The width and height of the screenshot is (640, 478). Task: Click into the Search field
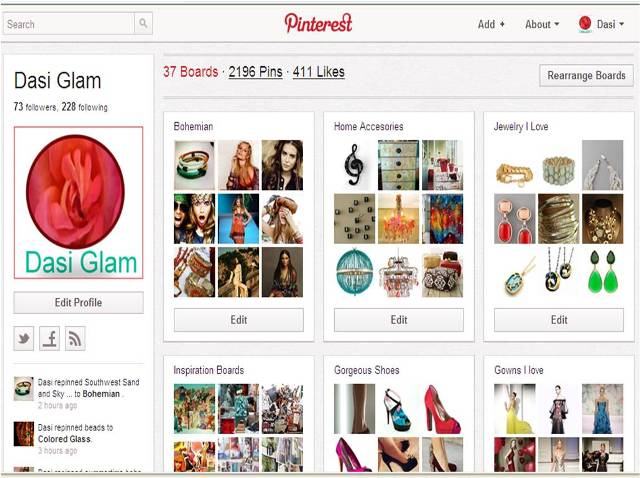(x=69, y=24)
